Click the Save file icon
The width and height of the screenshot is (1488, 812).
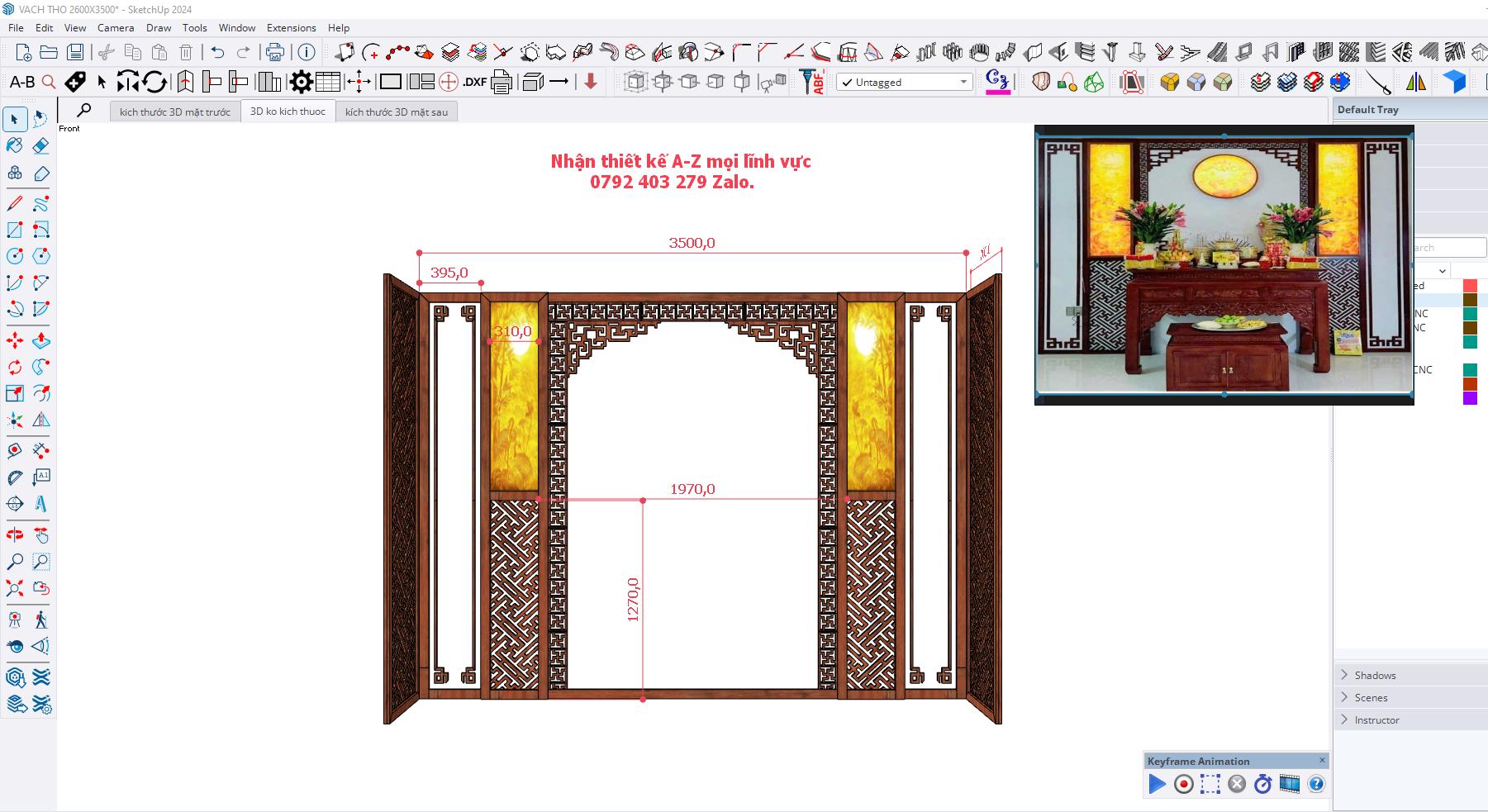point(75,53)
